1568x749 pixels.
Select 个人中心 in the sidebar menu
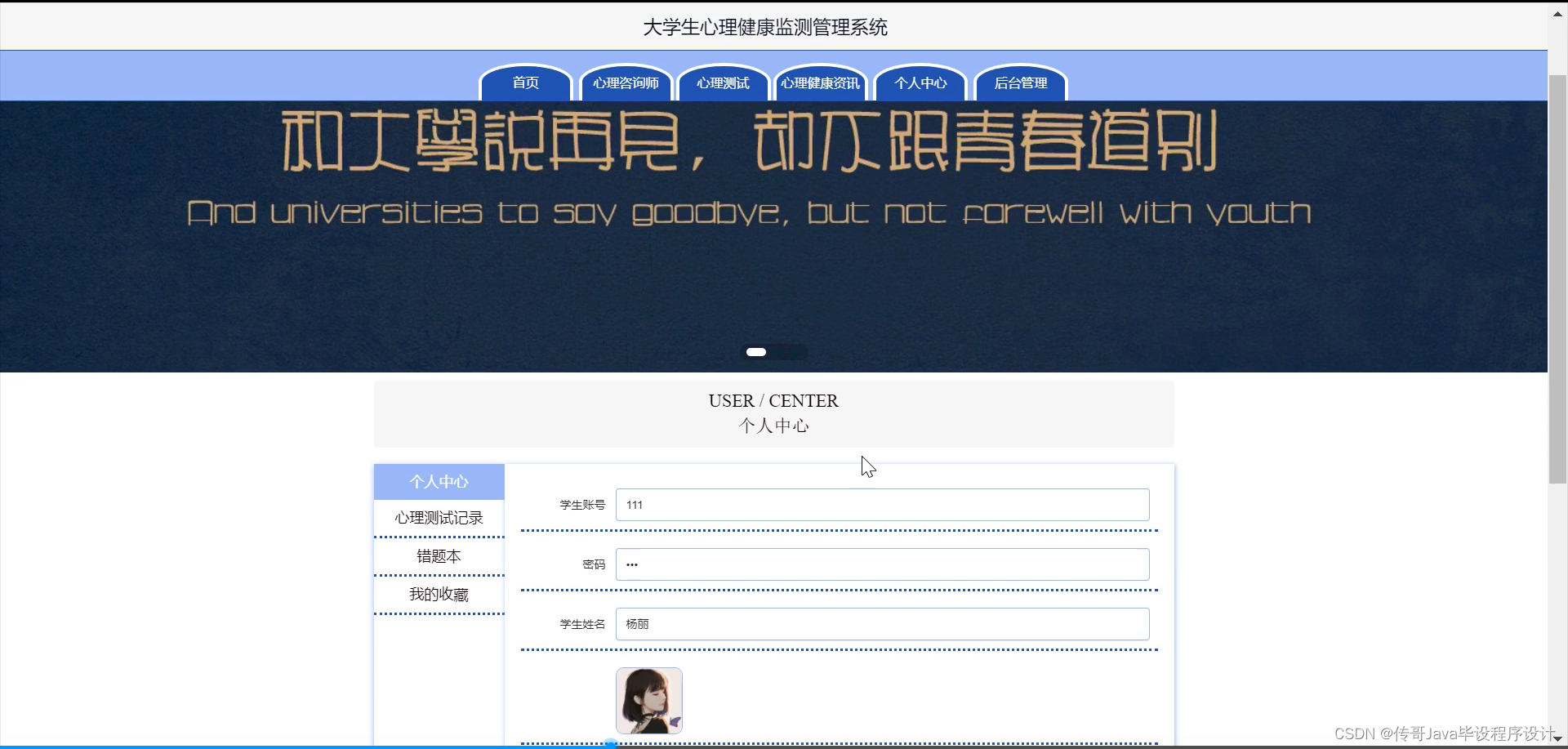439,481
